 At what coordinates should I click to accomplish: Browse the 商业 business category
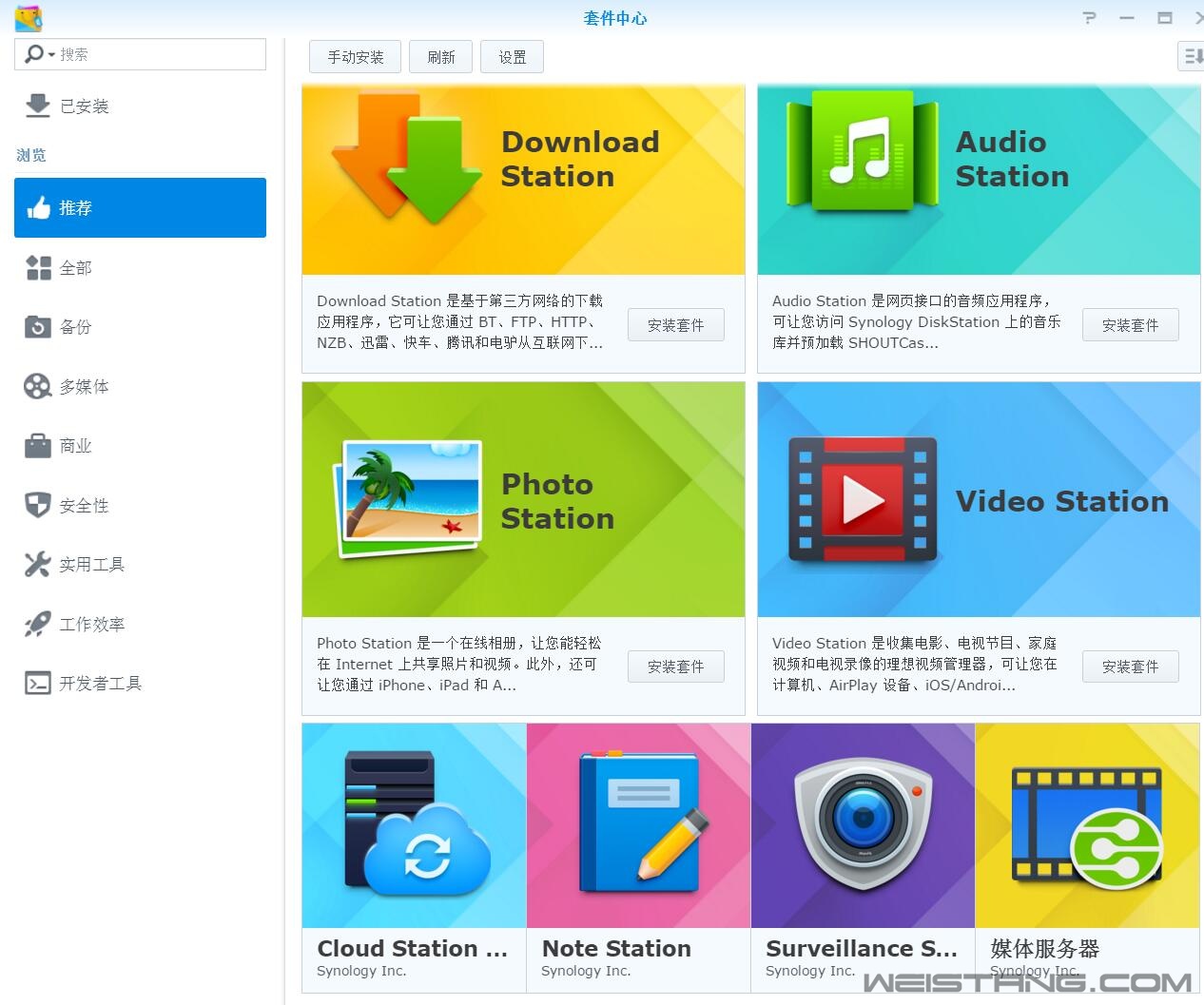coord(140,445)
